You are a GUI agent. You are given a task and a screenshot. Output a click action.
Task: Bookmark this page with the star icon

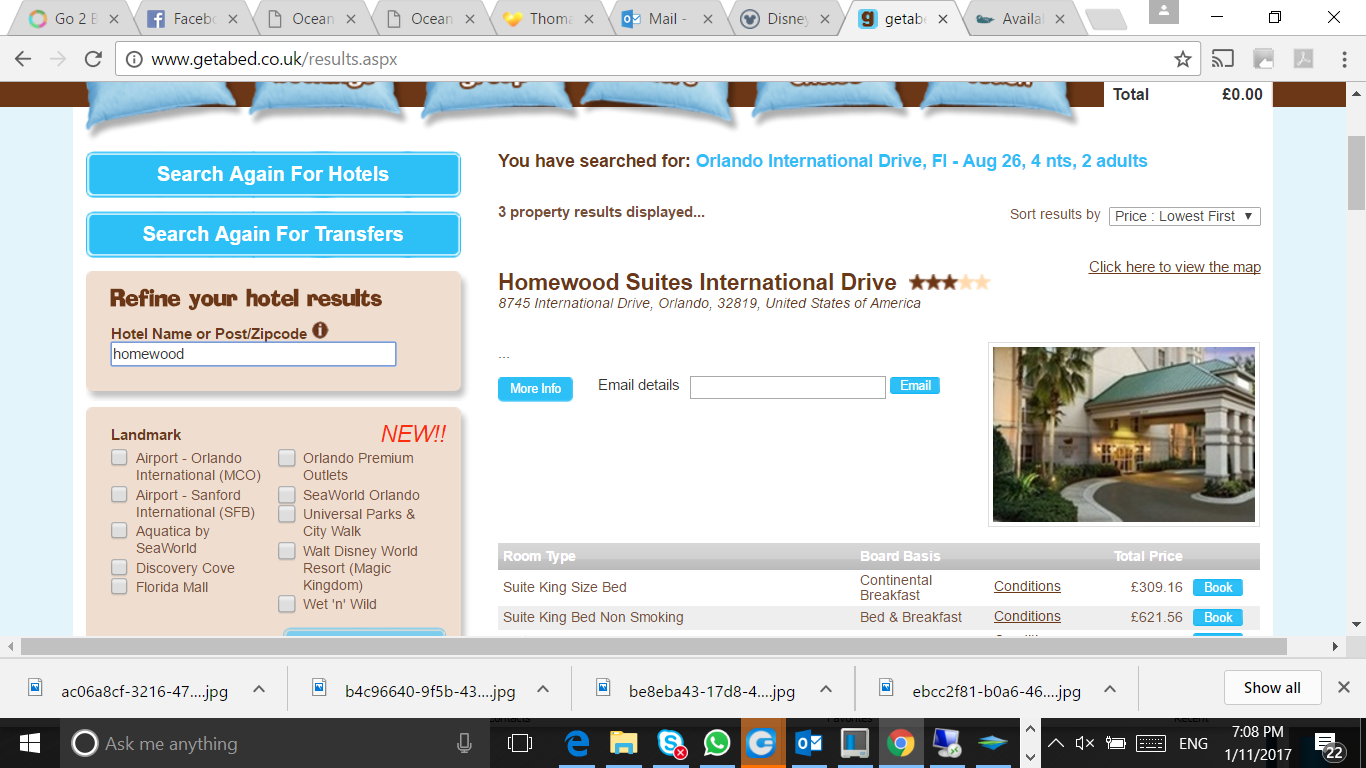[1183, 59]
